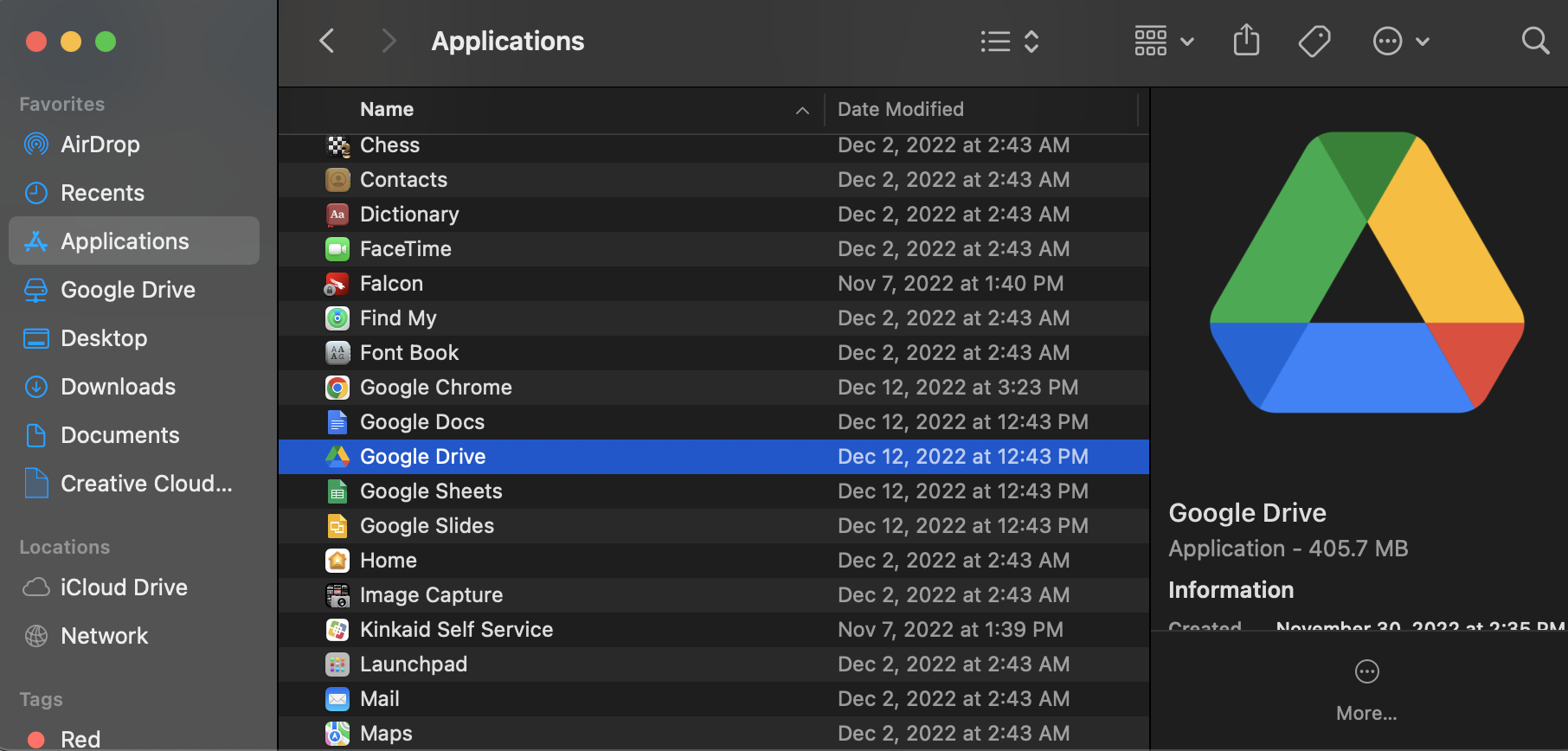The height and width of the screenshot is (751, 1568).
Task: Select the Google Sheets app icon
Action: point(337,491)
